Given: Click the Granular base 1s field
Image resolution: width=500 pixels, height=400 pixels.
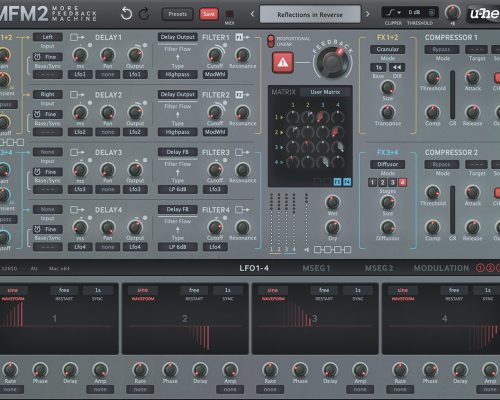Looking at the screenshot, I should tap(379, 67).
